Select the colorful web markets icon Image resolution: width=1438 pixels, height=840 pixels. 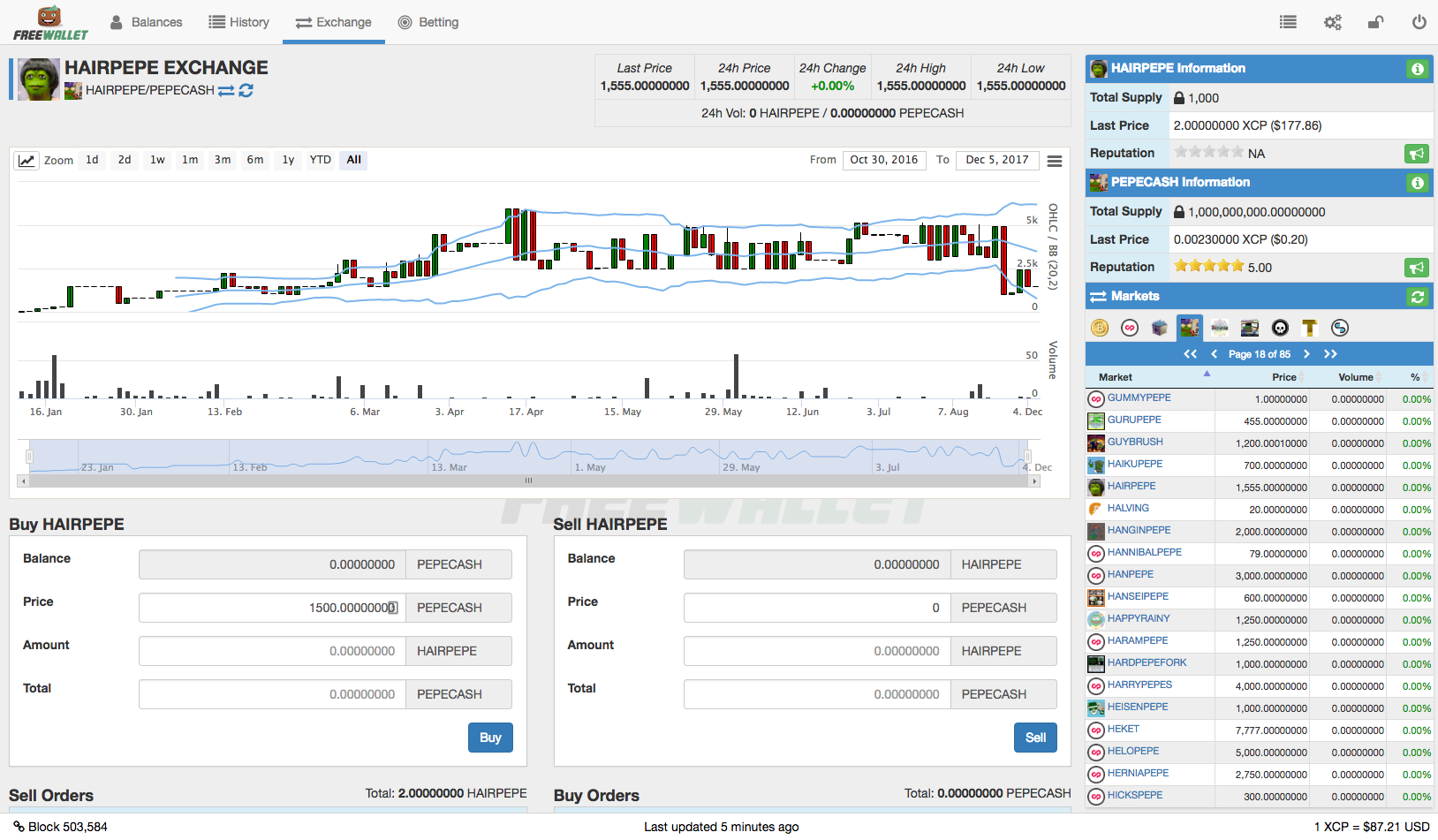pyautogui.click(x=1220, y=328)
